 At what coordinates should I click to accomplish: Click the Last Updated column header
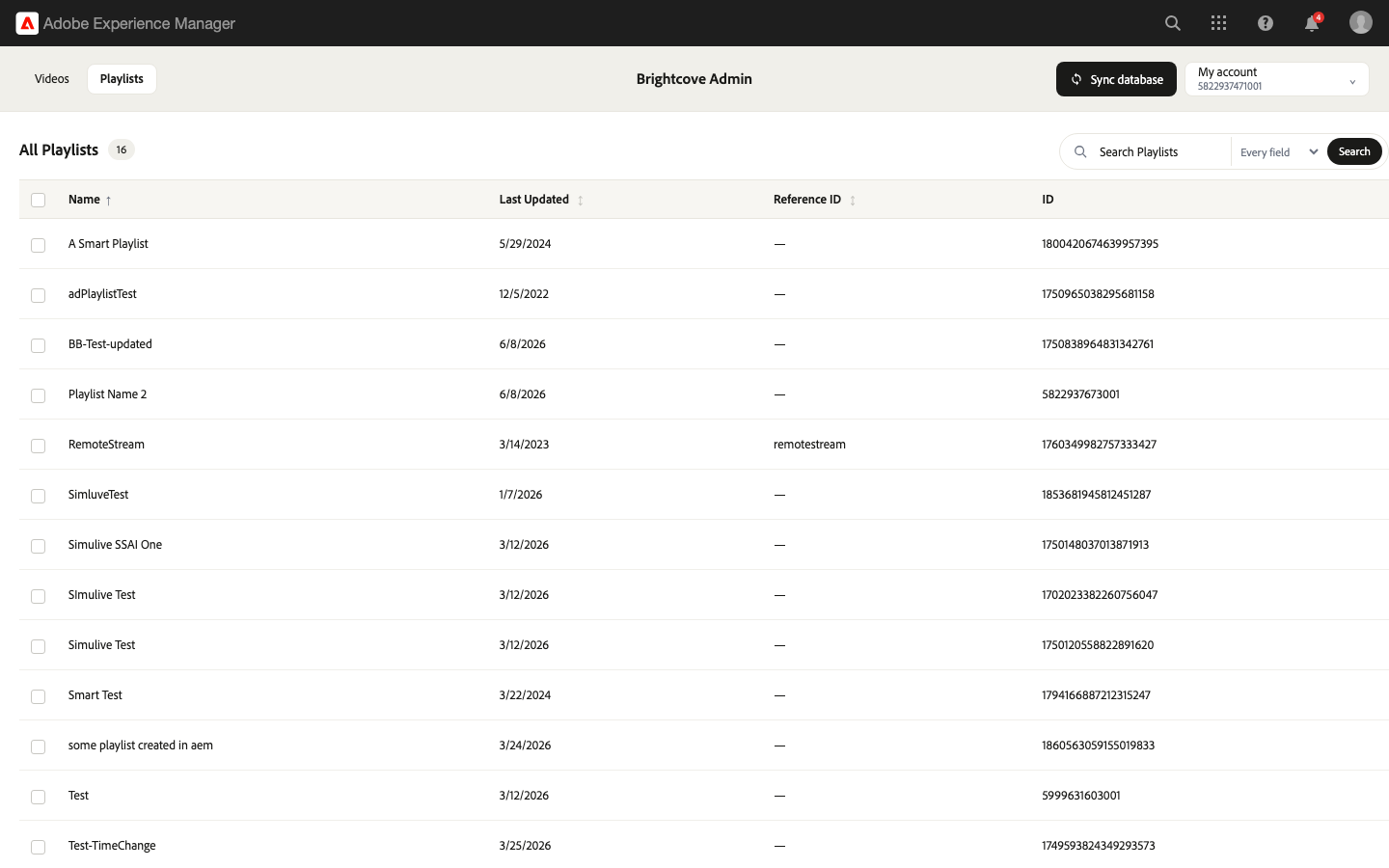click(533, 200)
